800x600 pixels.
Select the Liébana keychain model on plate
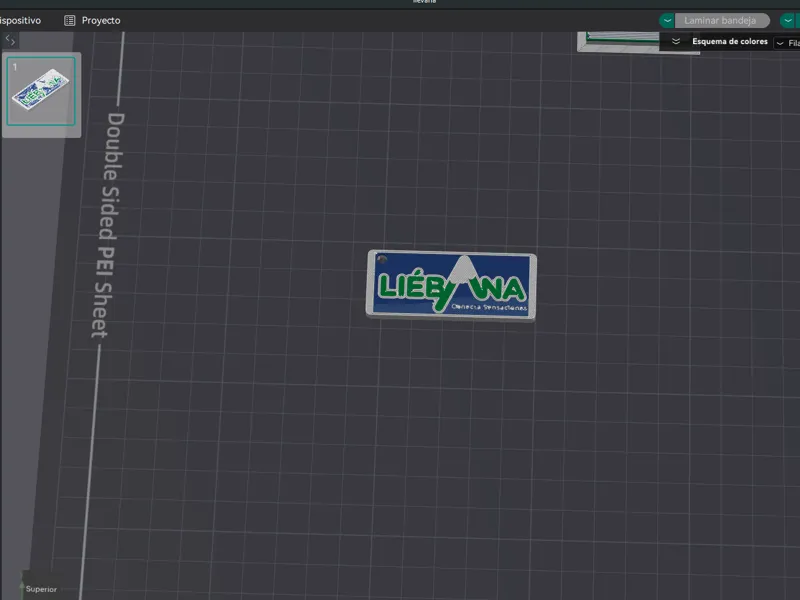pos(451,285)
